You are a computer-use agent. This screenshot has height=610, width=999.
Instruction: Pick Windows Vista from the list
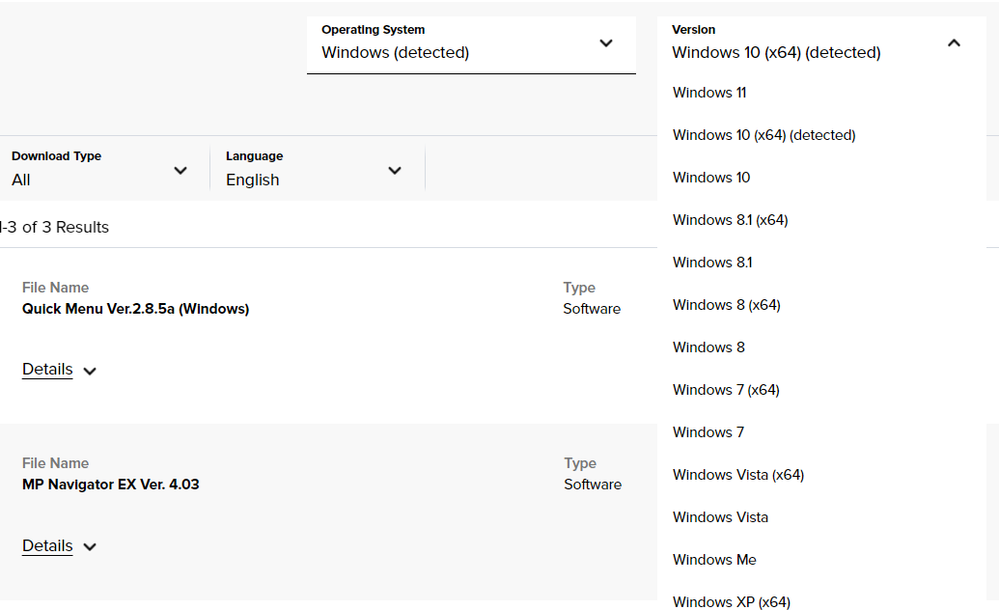[720, 517]
